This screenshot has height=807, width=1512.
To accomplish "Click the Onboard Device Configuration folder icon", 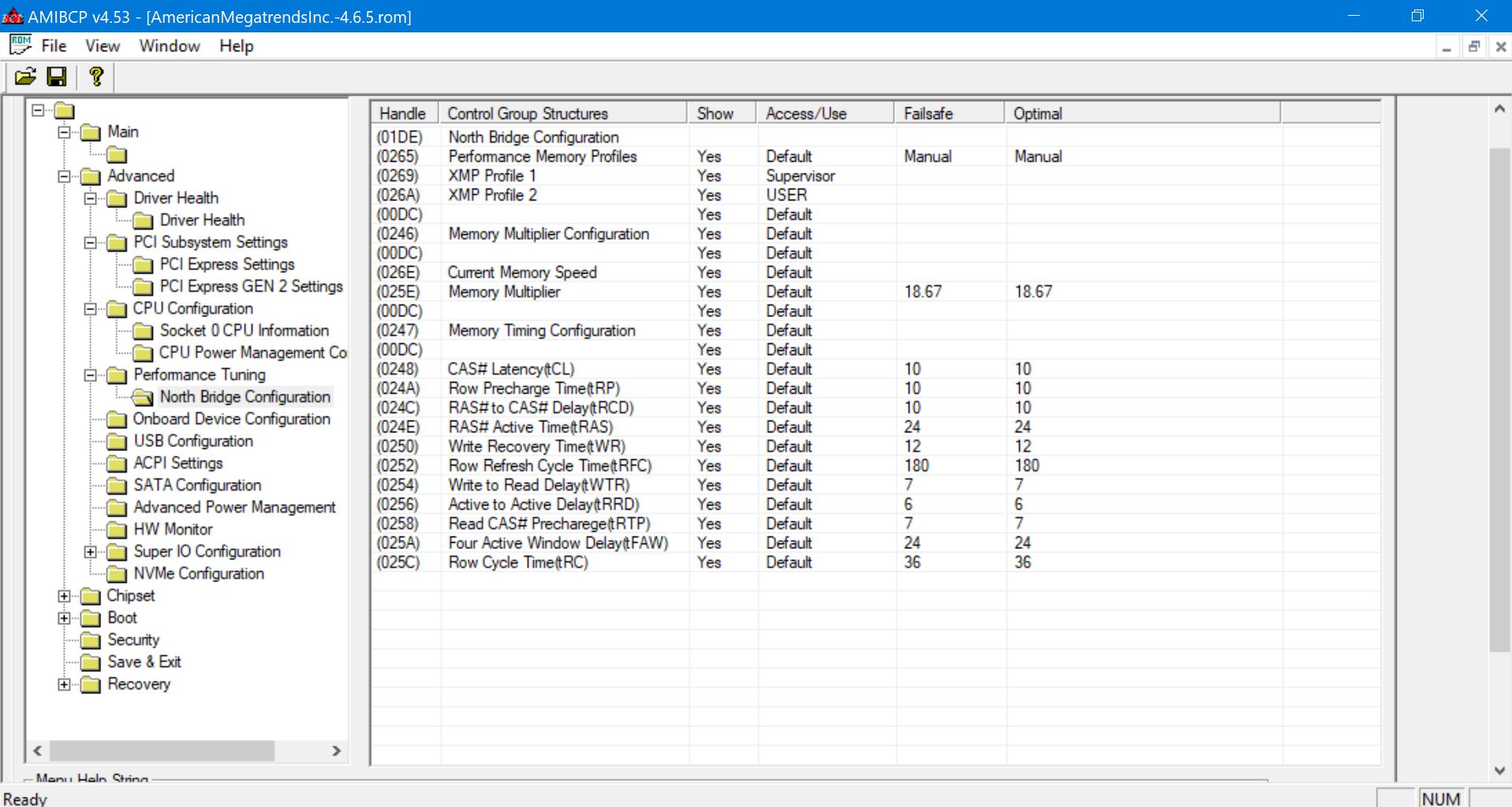I will point(117,419).
